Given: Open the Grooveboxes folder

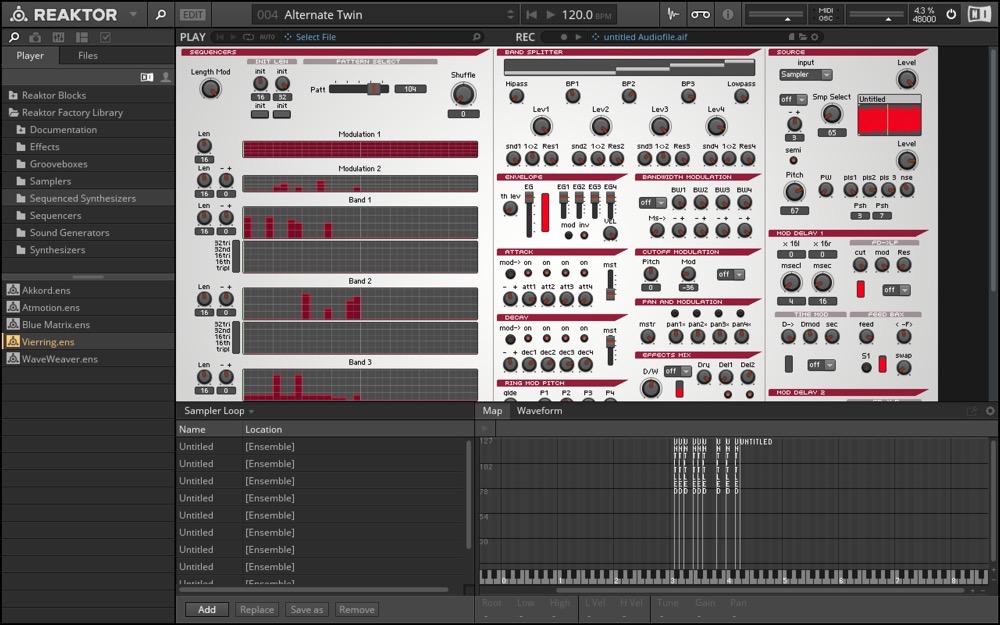Looking at the screenshot, I should 59,164.
